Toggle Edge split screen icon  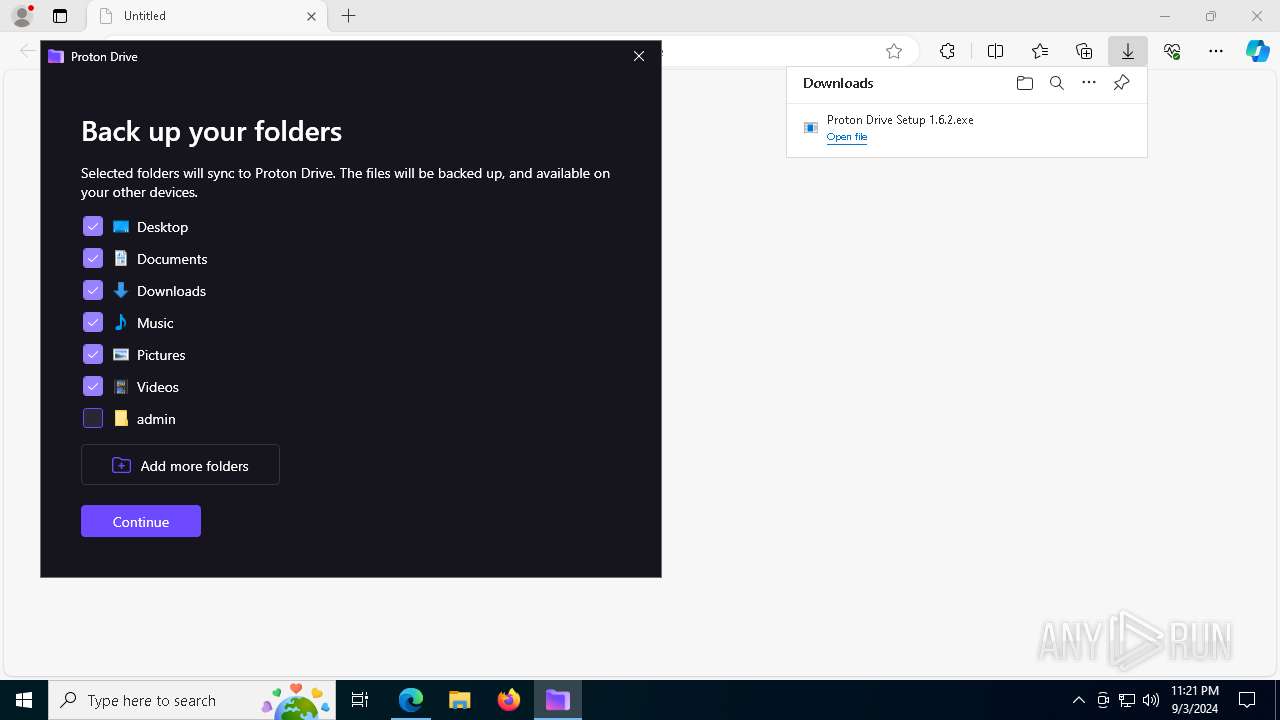996,51
